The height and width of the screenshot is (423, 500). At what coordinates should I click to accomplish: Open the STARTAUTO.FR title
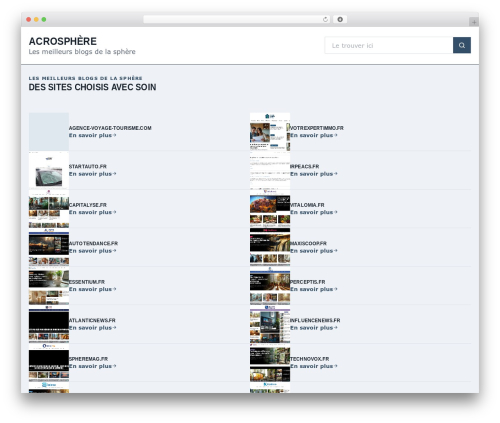(x=88, y=166)
